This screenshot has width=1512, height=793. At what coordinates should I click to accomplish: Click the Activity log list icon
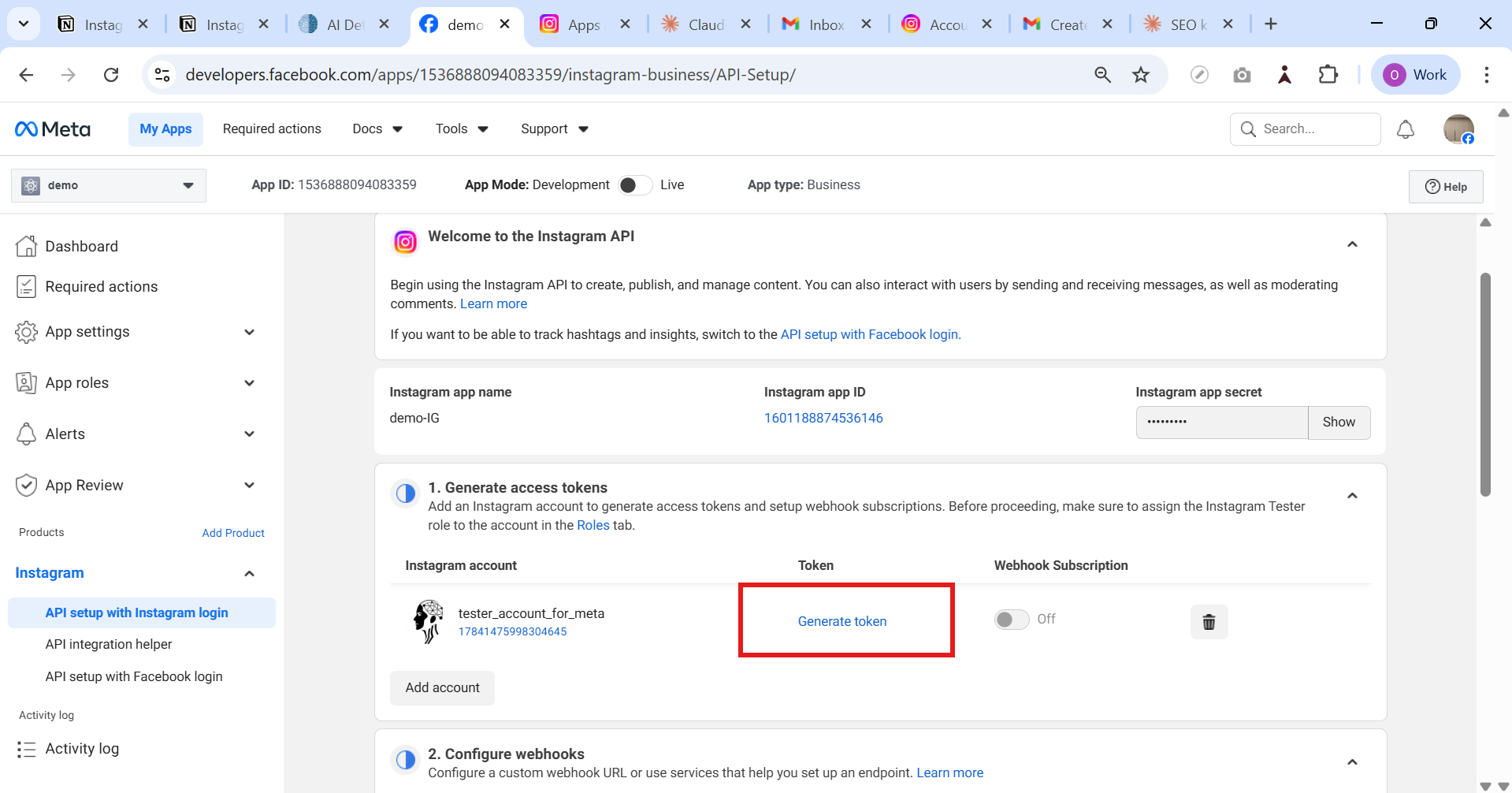point(26,749)
